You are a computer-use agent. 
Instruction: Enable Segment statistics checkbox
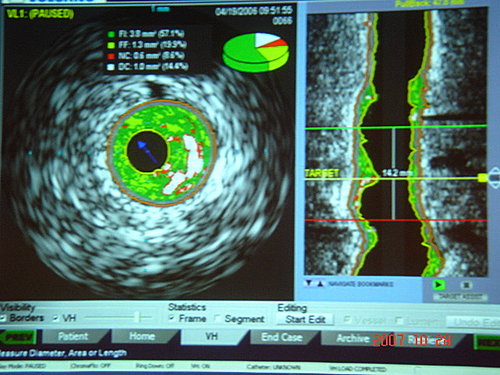[x=217, y=319]
